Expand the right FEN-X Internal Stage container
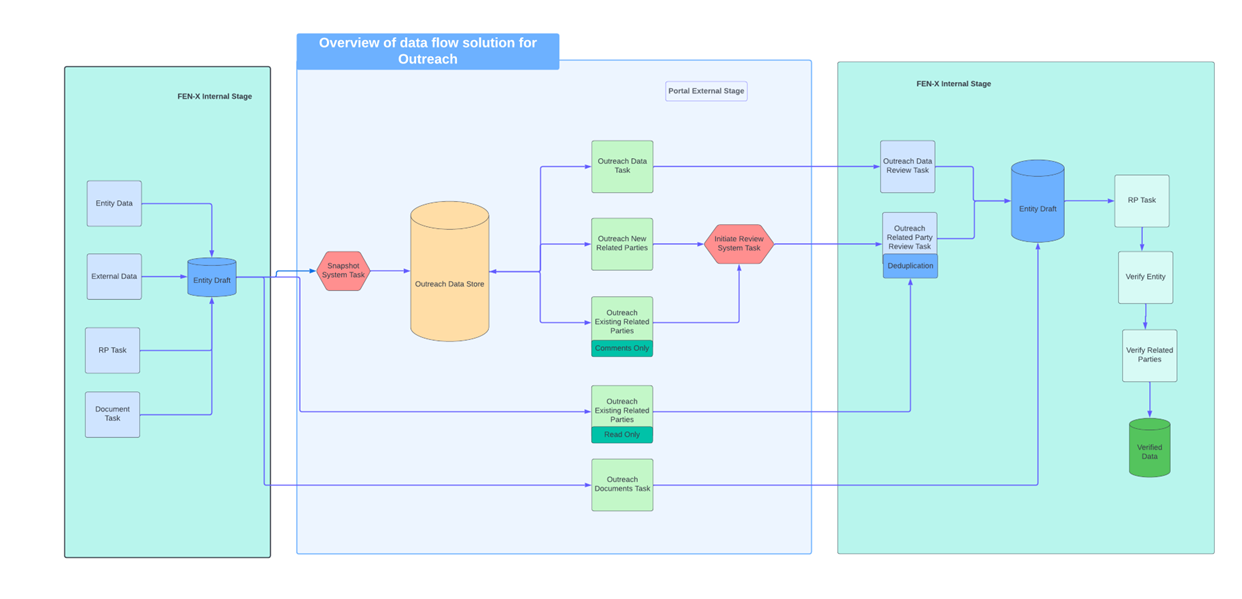This screenshot has height=599, width=1242. pos(953,84)
